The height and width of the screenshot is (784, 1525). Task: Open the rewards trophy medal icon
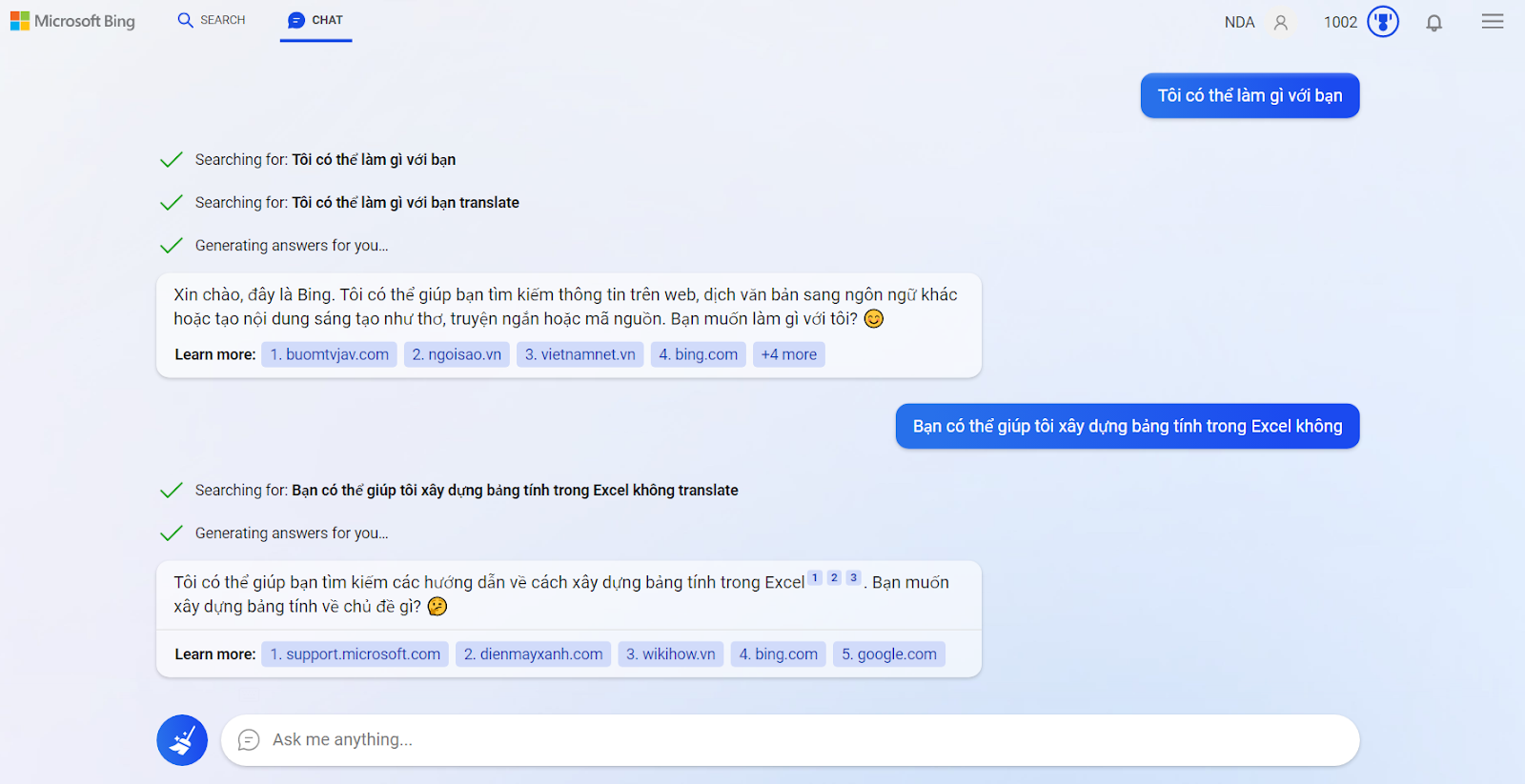point(1383,21)
